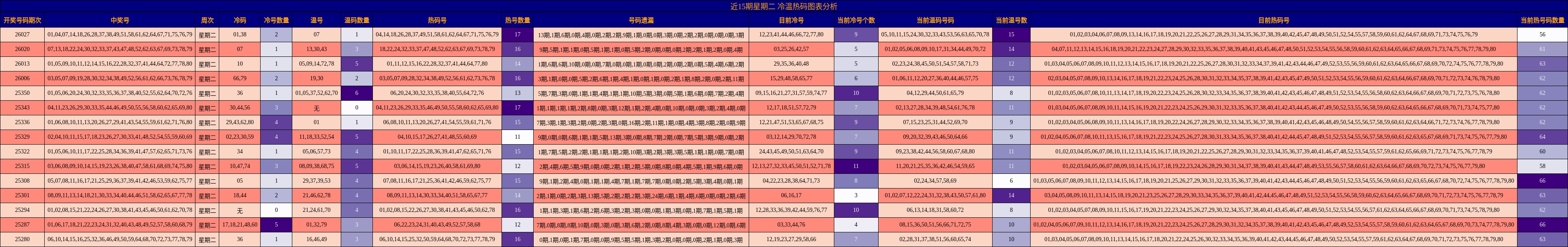Click winning numbers starting 06,10,14,15,16,25
Image resolution: width=1568 pixels, height=247 pixels.
pyautogui.click(x=120, y=239)
